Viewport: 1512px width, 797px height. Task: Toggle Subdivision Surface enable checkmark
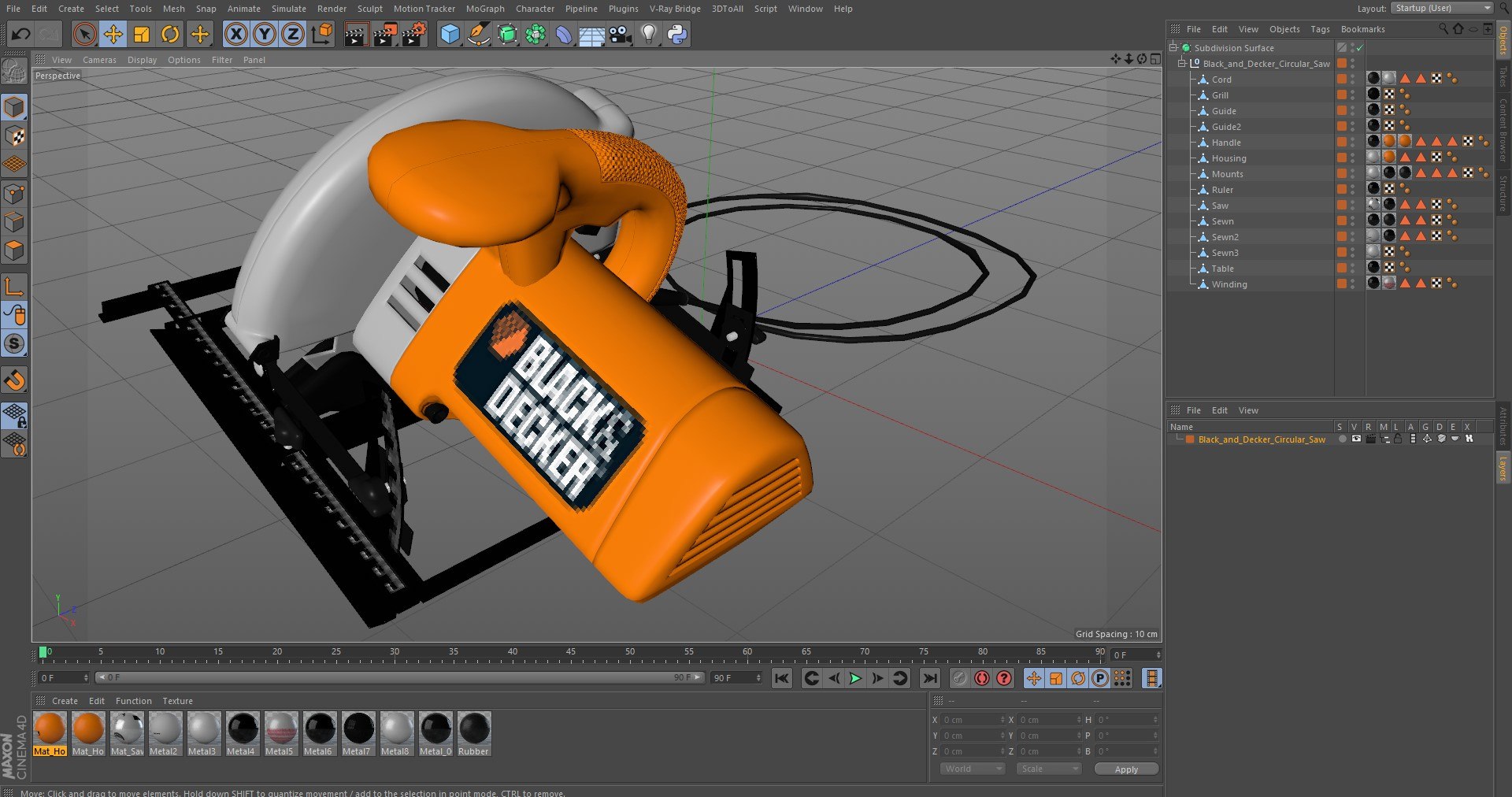(1360, 48)
